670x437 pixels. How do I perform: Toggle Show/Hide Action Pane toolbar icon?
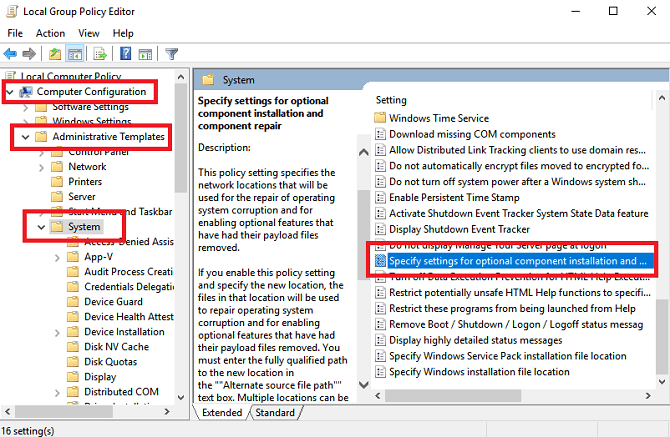146,54
